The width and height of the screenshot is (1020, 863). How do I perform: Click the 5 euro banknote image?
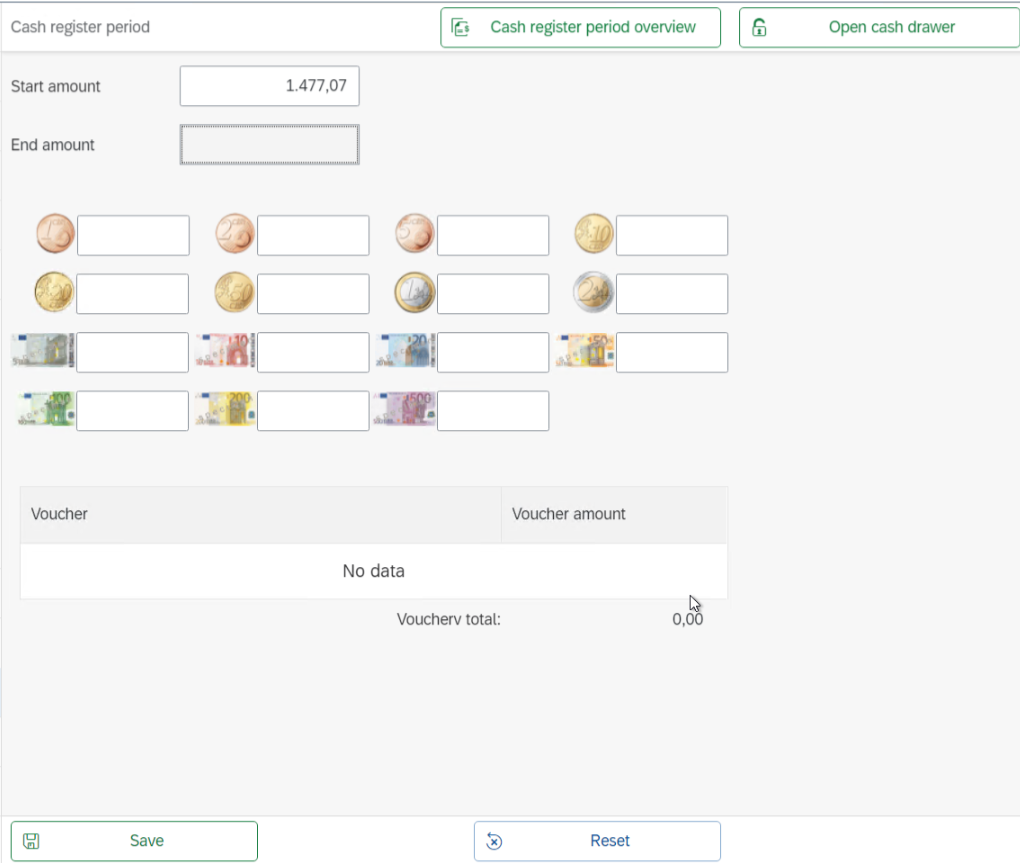tap(43, 352)
